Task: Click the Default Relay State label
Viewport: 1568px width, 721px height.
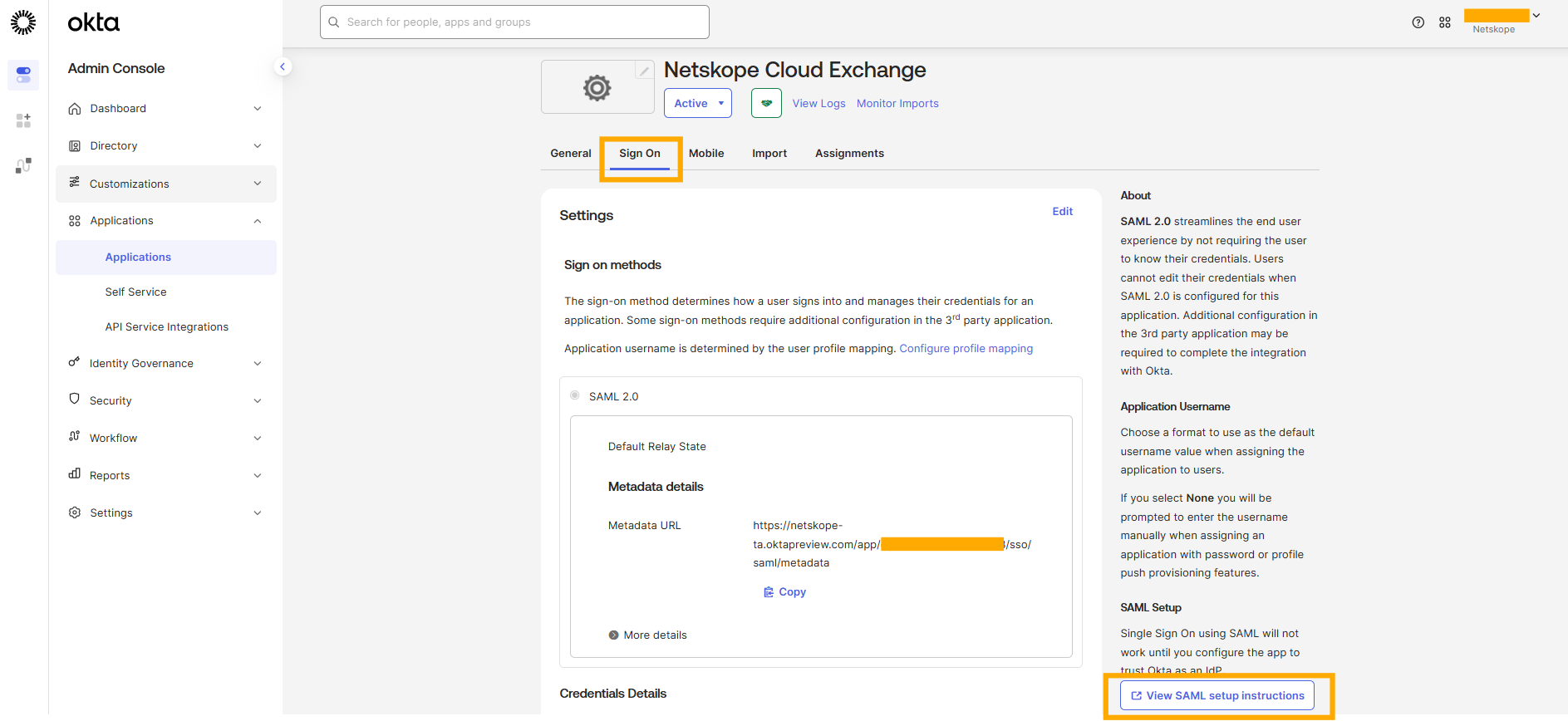Action: [656, 447]
